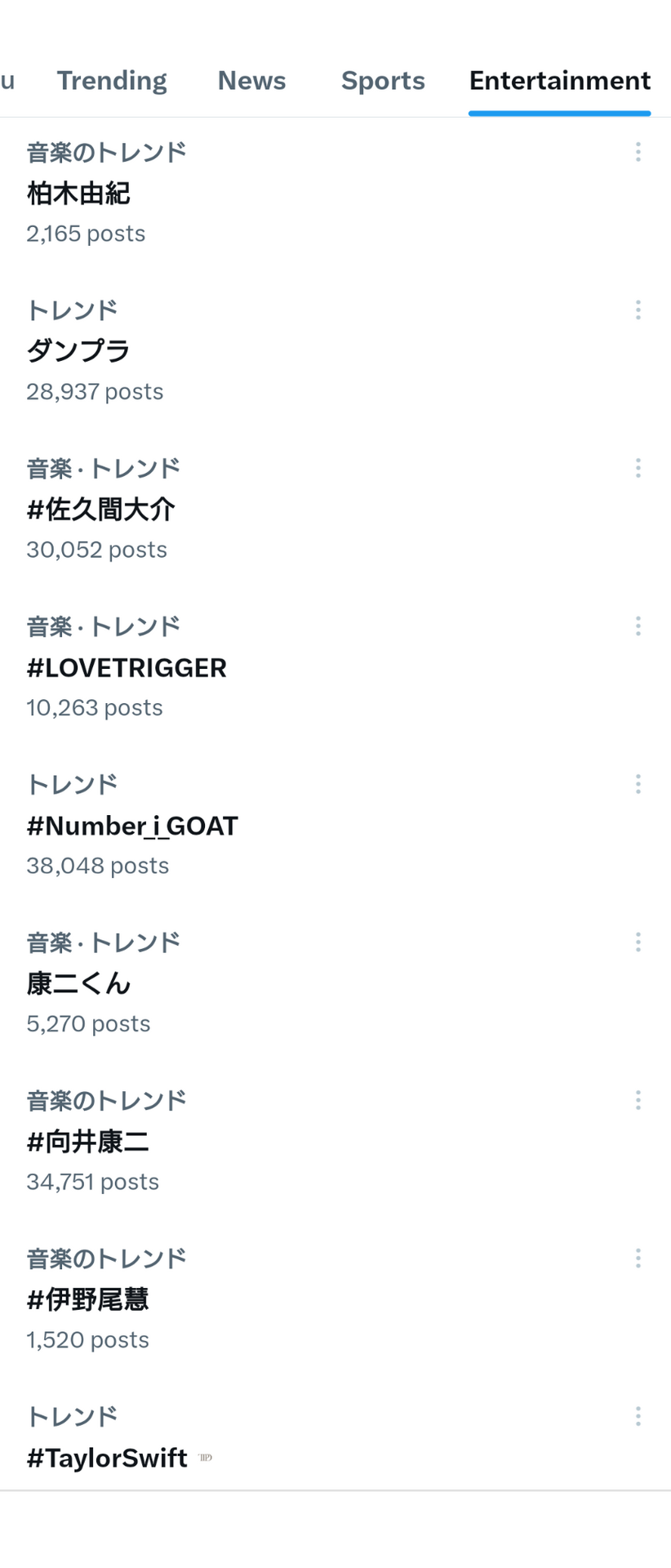Open more options for 柏木由紀 trend
The width and height of the screenshot is (671, 1568).
[x=638, y=152]
